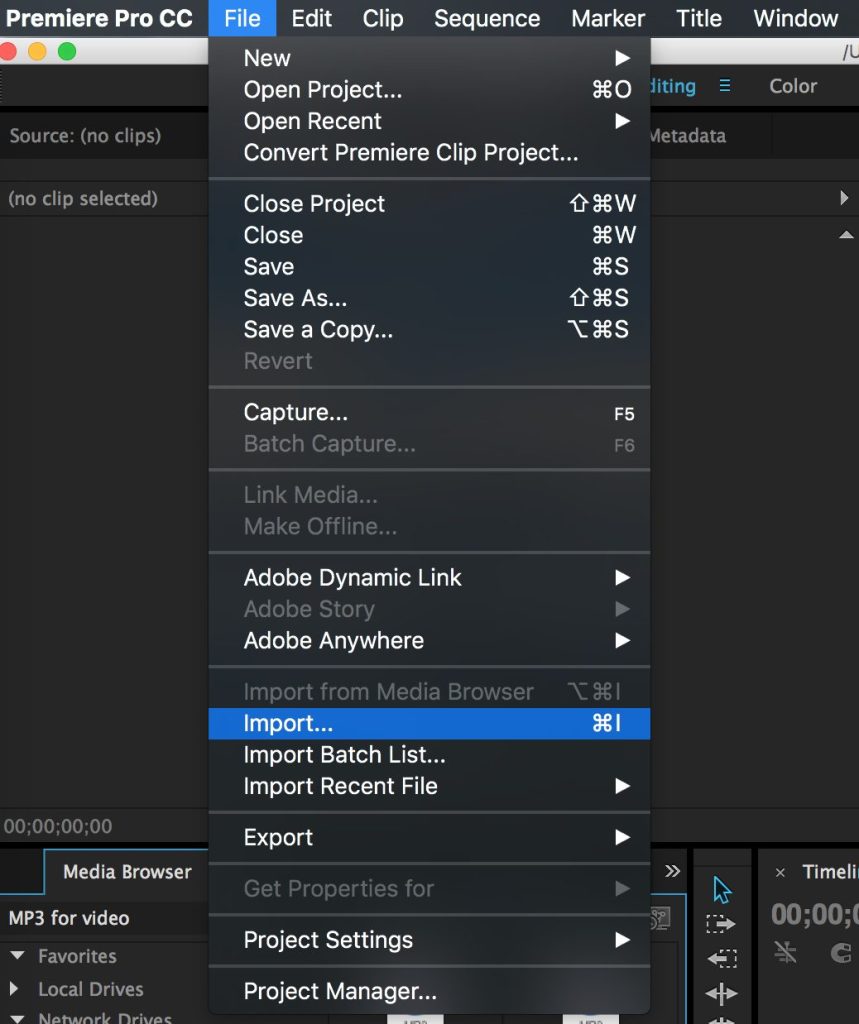Open the Window menu in menu bar
The height and width of the screenshot is (1024, 859).
(795, 18)
